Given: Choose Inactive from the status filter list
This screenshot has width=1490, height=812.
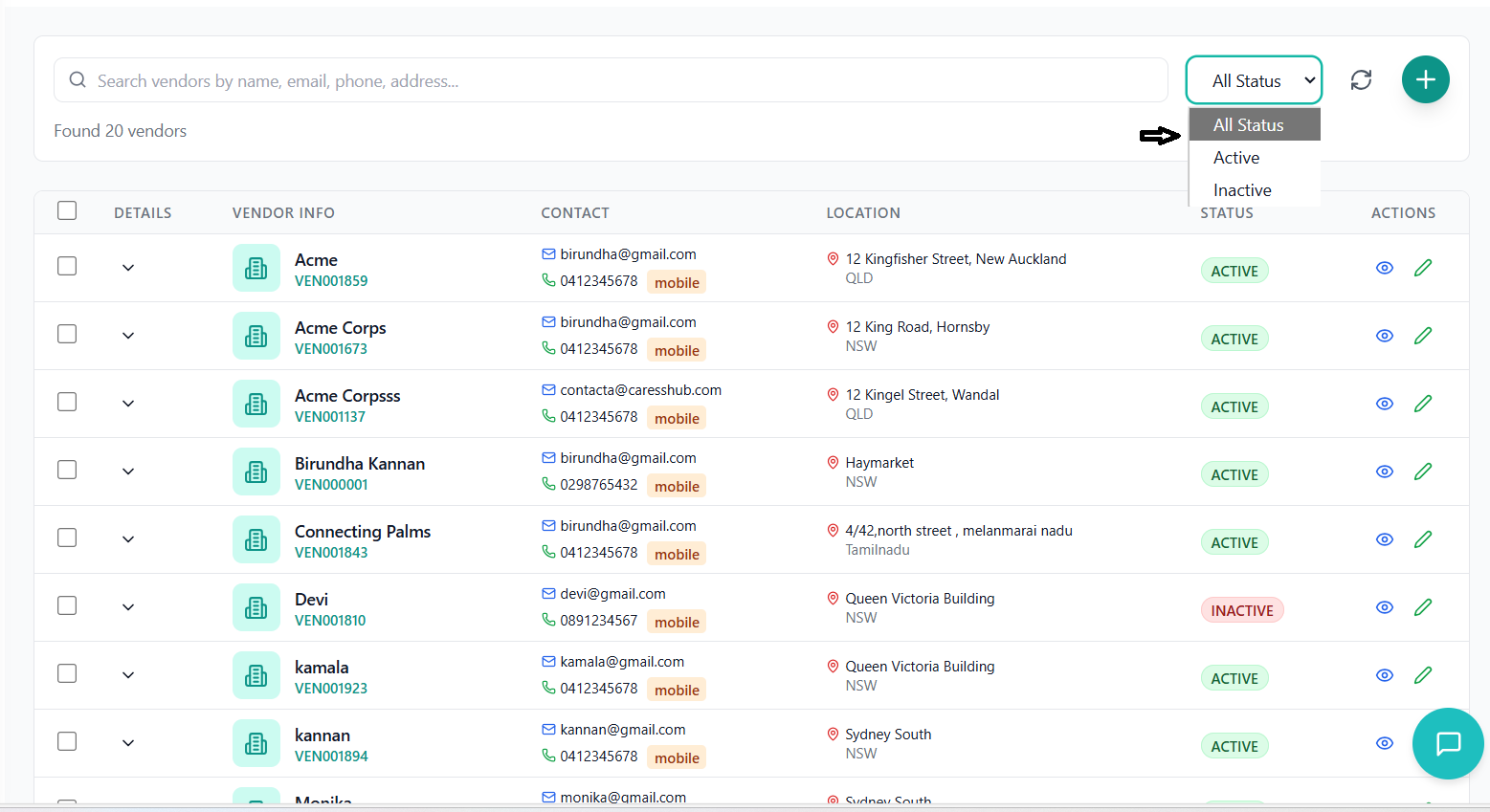Looking at the screenshot, I should coord(1241,189).
